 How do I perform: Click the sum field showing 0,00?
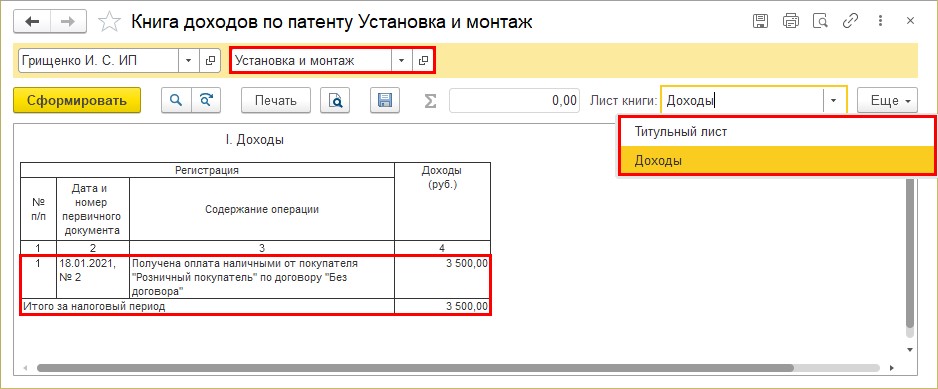point(514,101)
